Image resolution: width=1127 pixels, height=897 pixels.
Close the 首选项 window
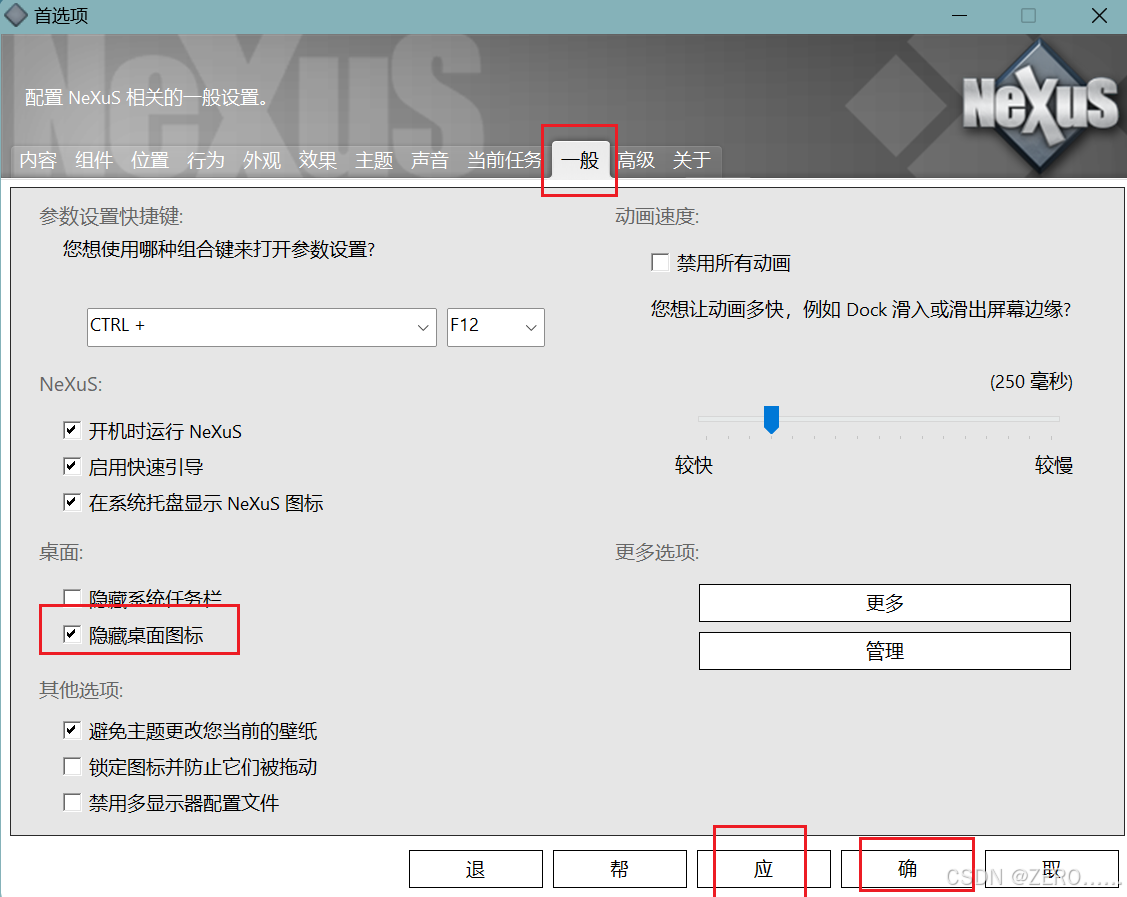[x=1099, y=15]
